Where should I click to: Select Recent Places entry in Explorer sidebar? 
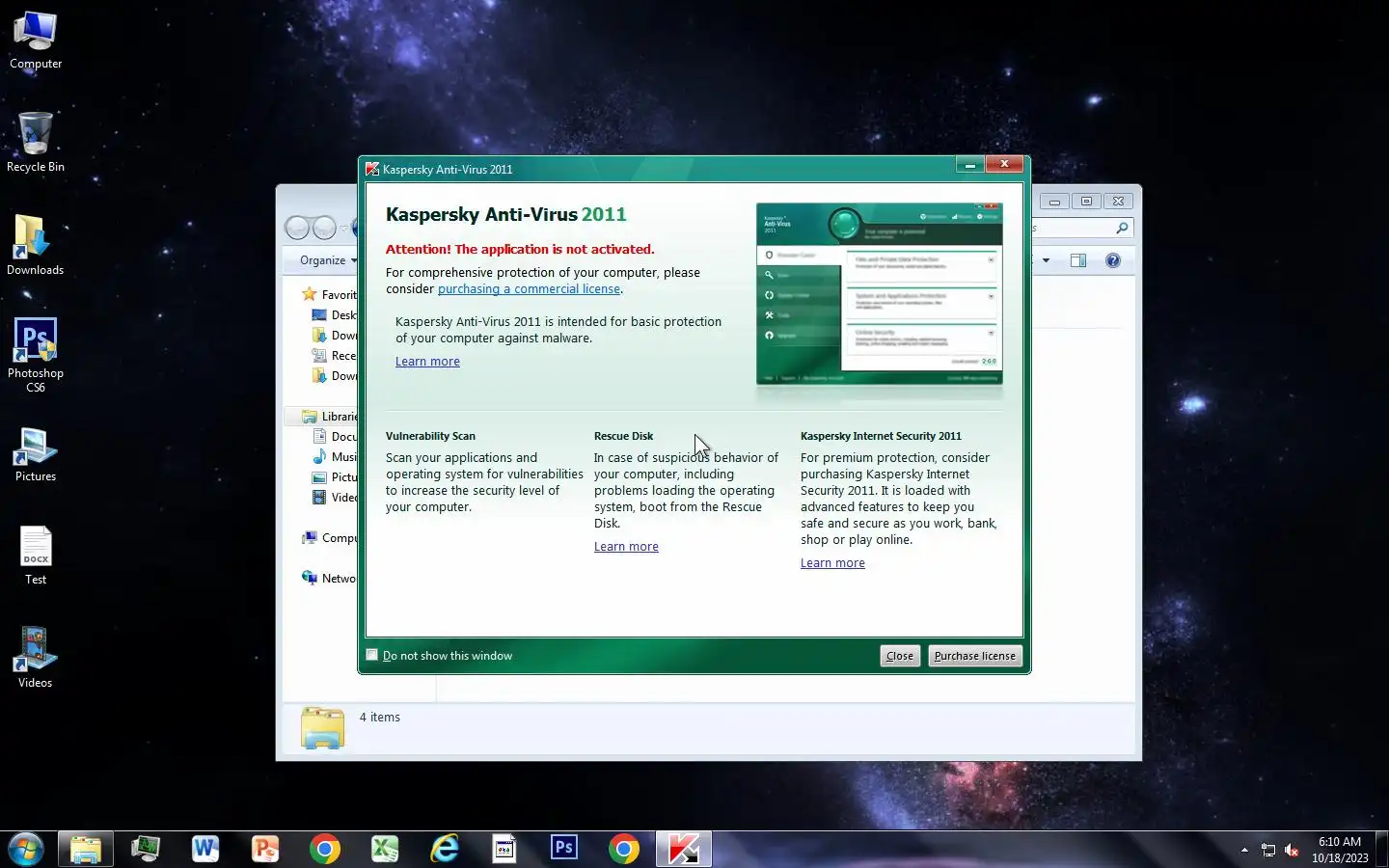(x=334, y=355)
